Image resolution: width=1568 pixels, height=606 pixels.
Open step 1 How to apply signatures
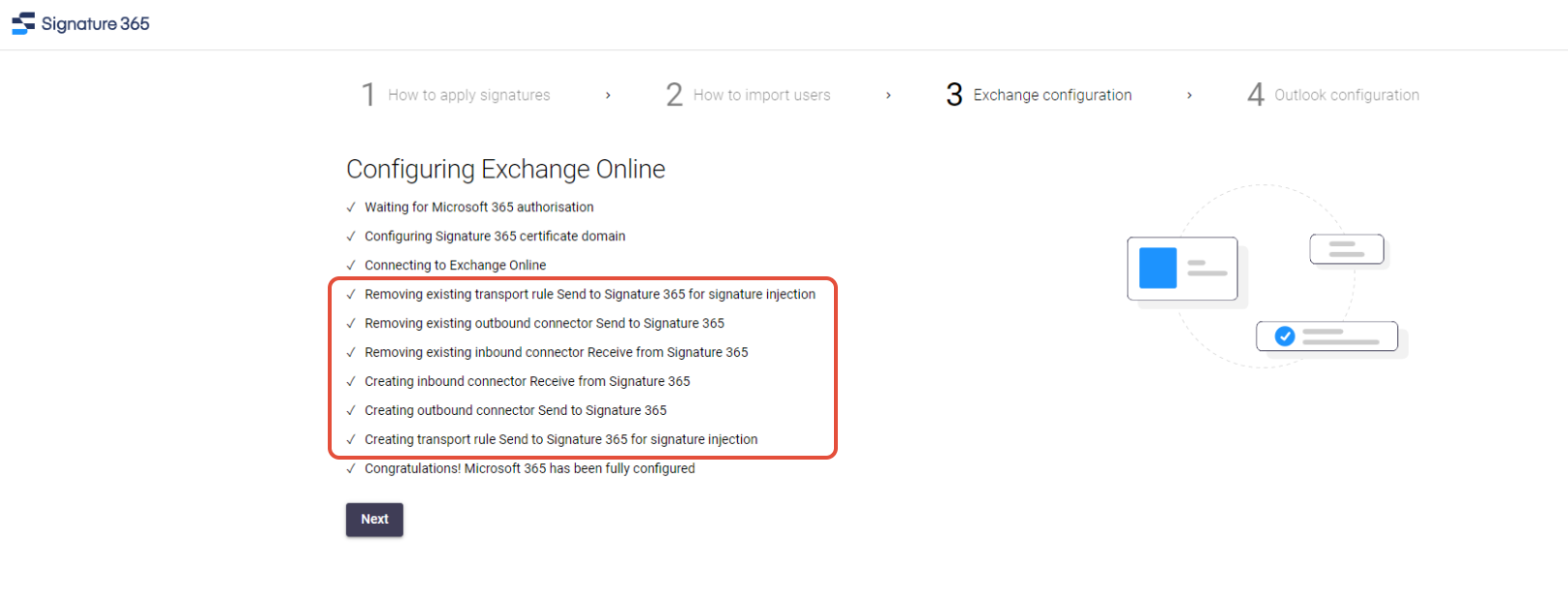pos(456,95)
